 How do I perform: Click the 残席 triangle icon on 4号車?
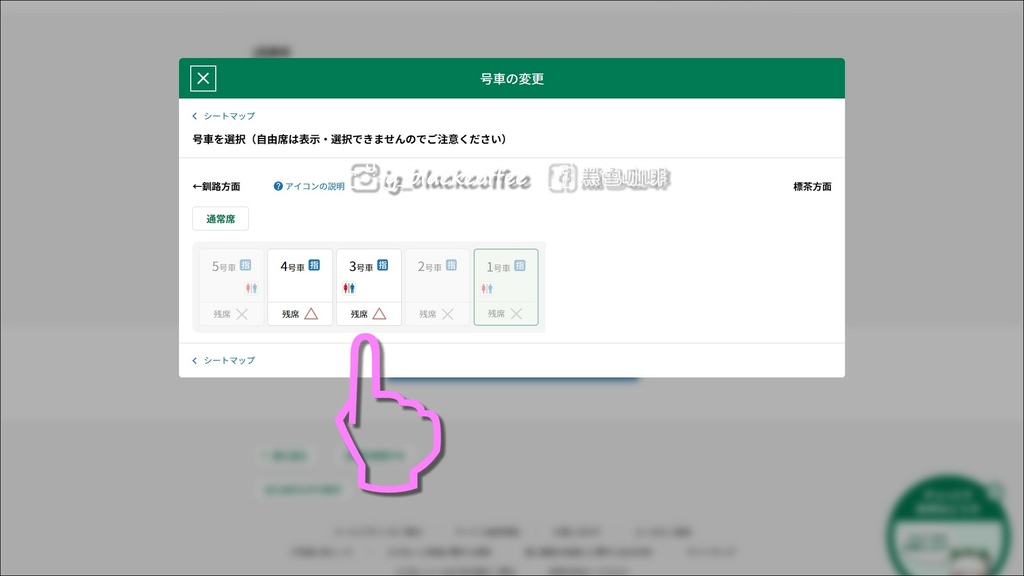click(x=310, y=312)
